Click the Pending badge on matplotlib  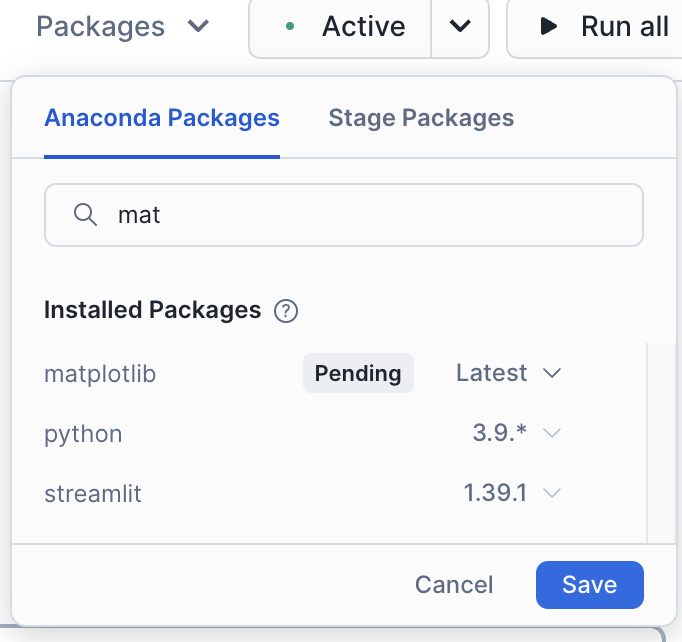[358, 373]
